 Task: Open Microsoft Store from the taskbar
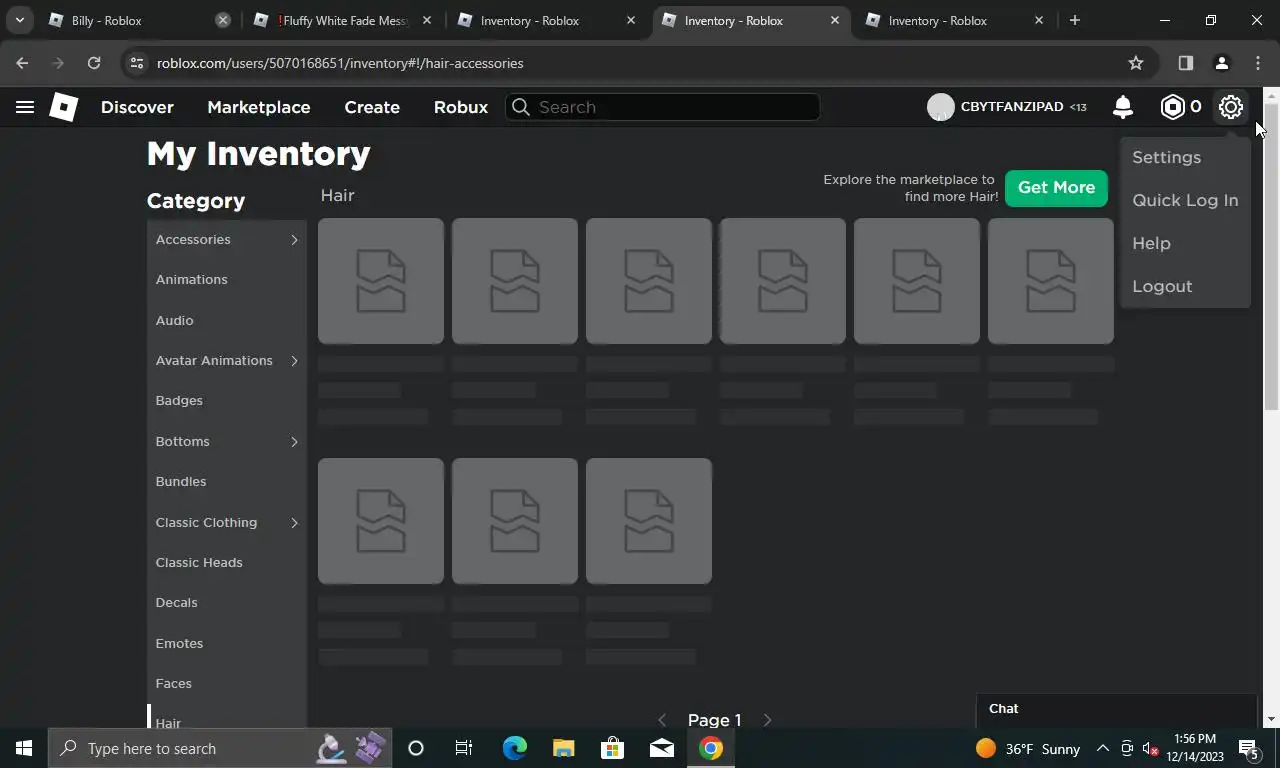click(x=612, y=748)
